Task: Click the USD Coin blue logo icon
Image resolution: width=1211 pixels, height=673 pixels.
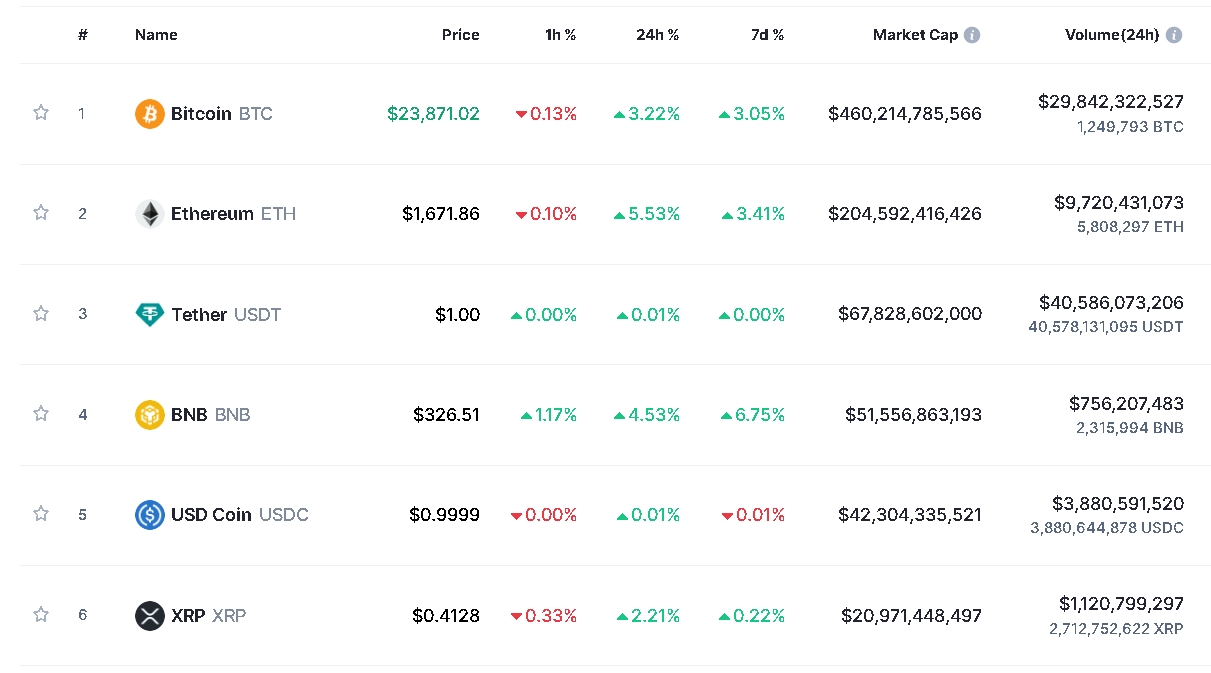Action: pos(150,515)
